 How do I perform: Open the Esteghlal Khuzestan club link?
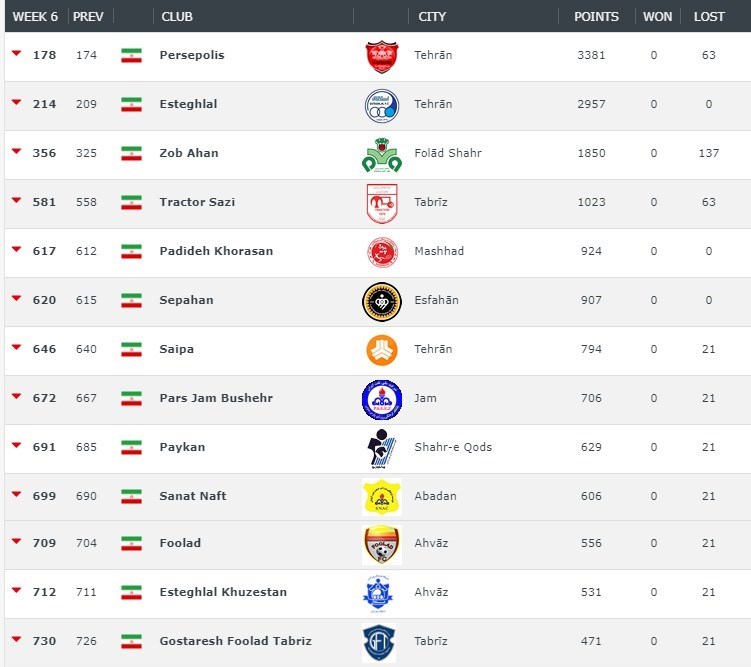click(223, 592)
